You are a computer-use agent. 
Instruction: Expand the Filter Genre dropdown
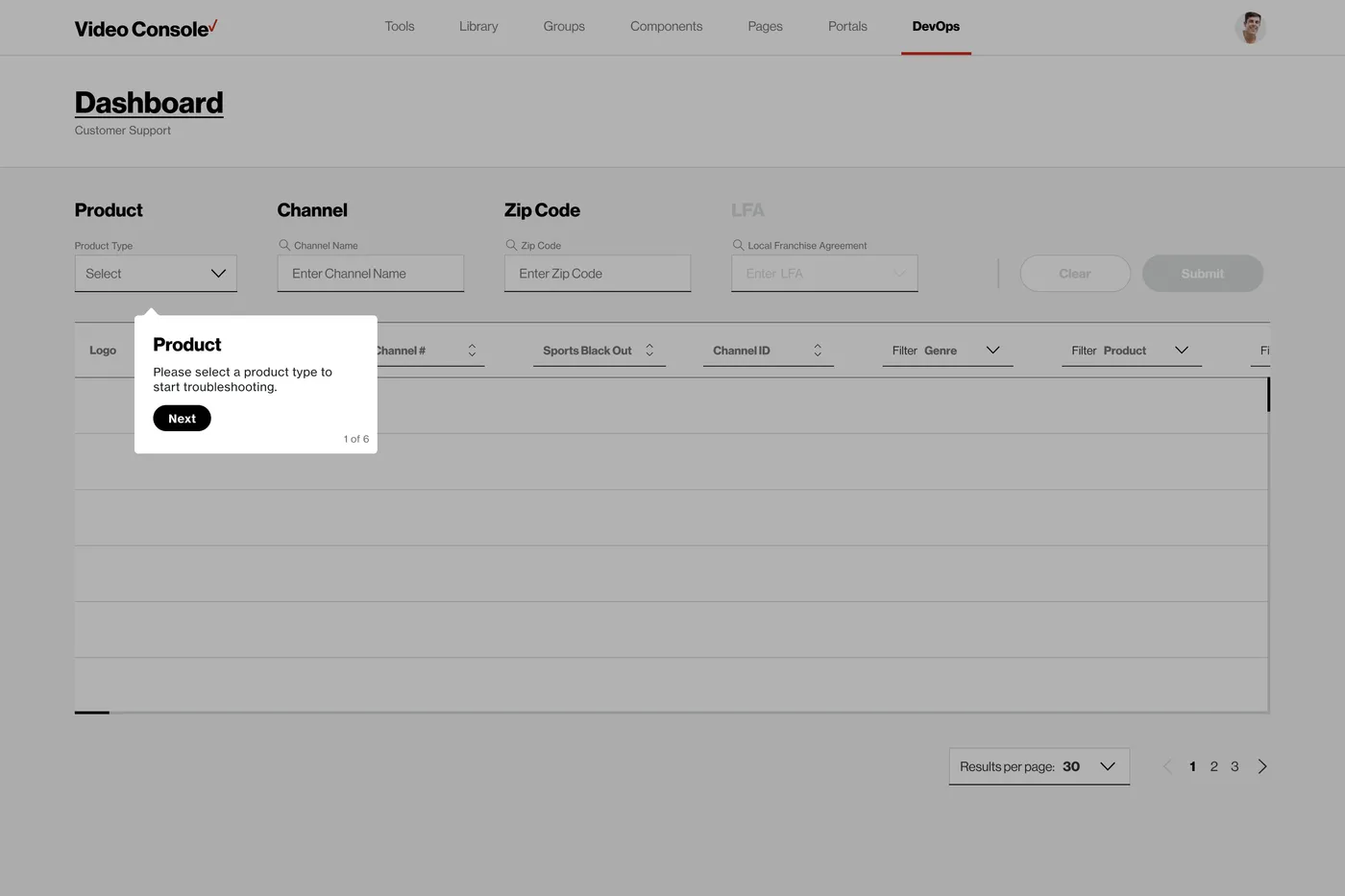click(947, 351)
